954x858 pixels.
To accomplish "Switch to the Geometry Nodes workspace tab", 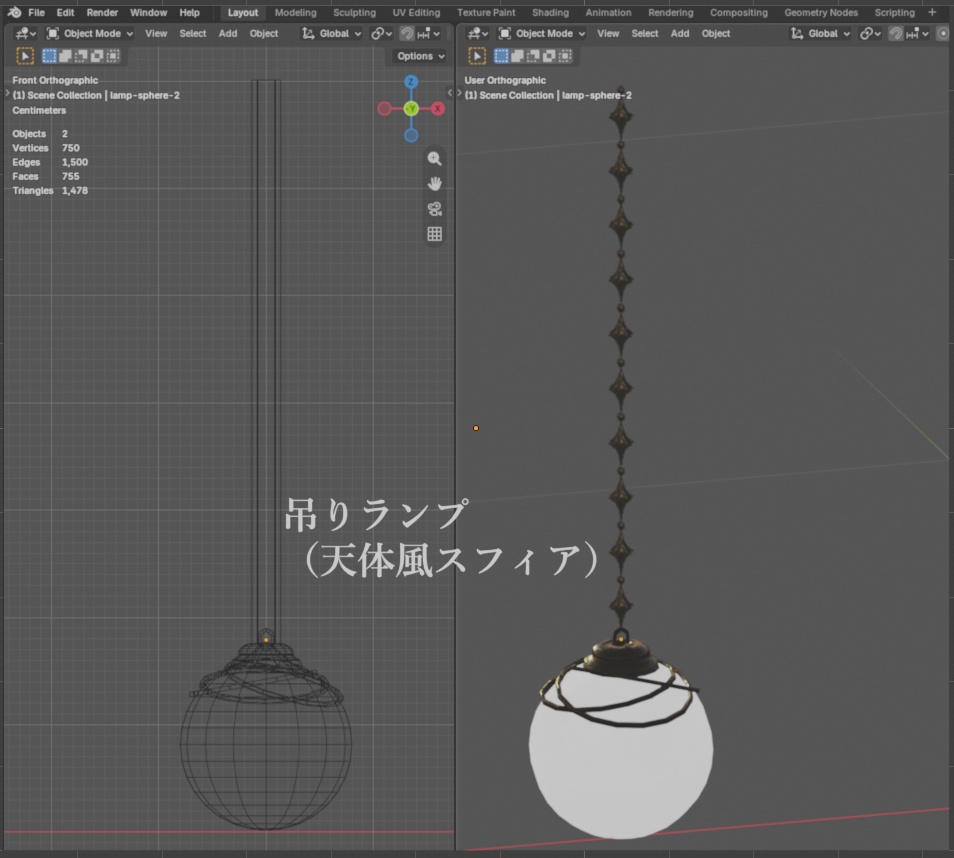I will pos(821,12).
